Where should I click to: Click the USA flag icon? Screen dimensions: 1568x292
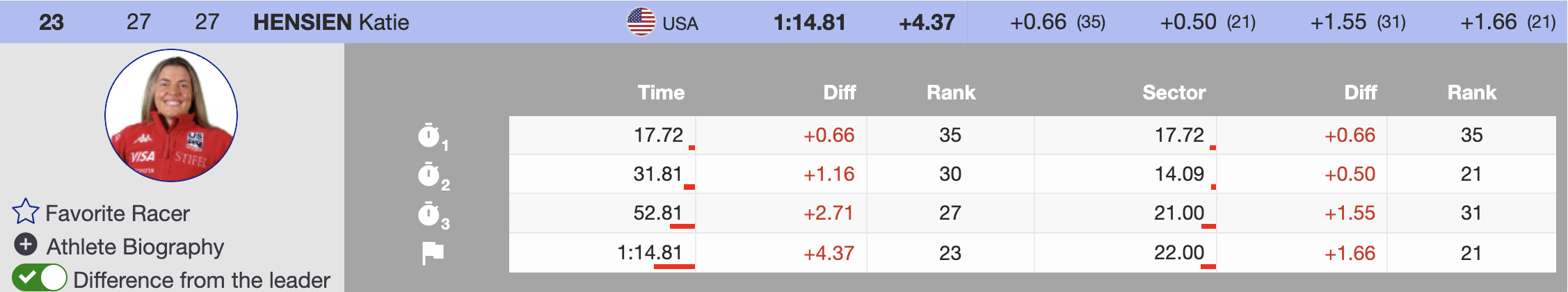[641, 22]
